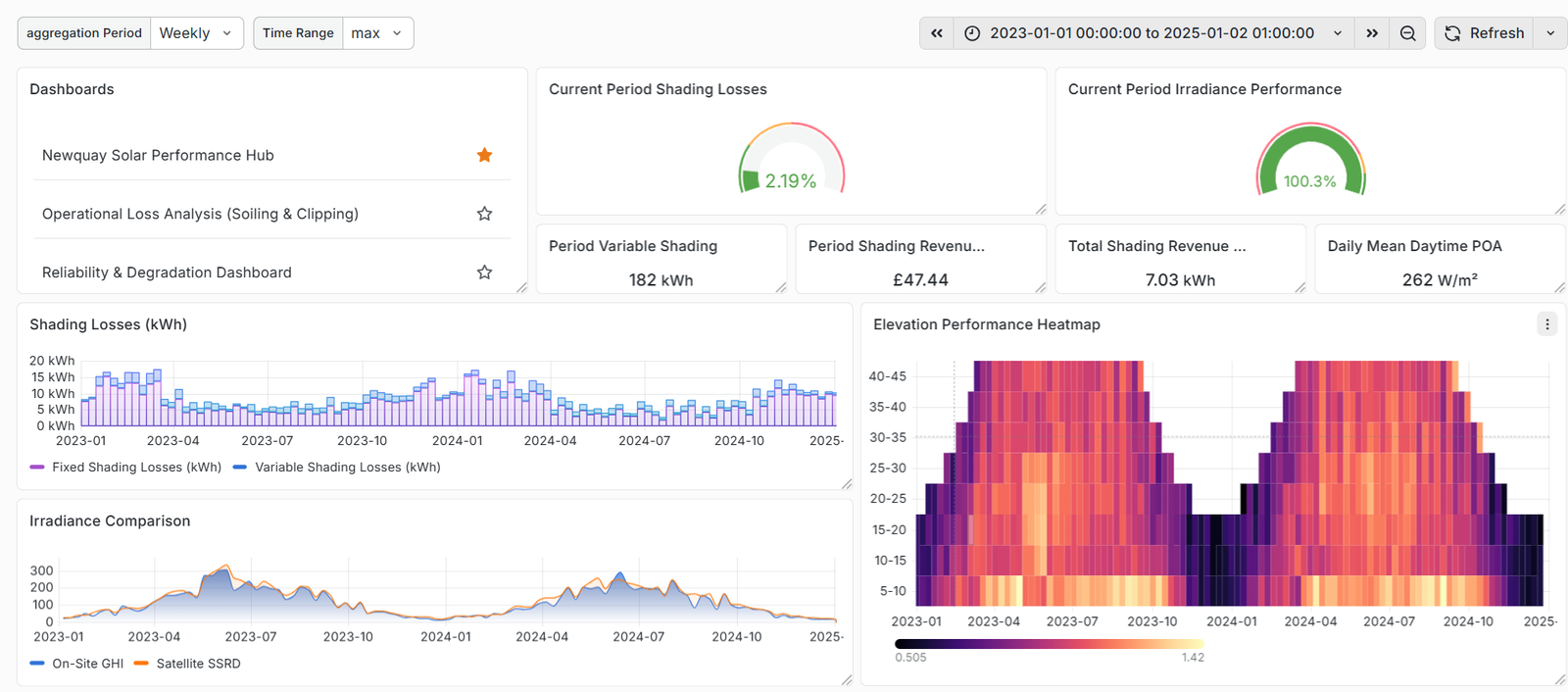
Task: Open Reliability & Degradation Dashboard link
Action: point(167,272)
